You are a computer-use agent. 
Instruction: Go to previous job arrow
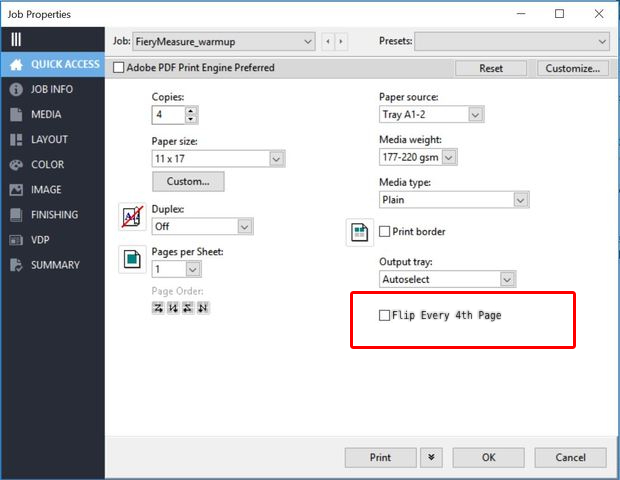(x=328, y=42)
